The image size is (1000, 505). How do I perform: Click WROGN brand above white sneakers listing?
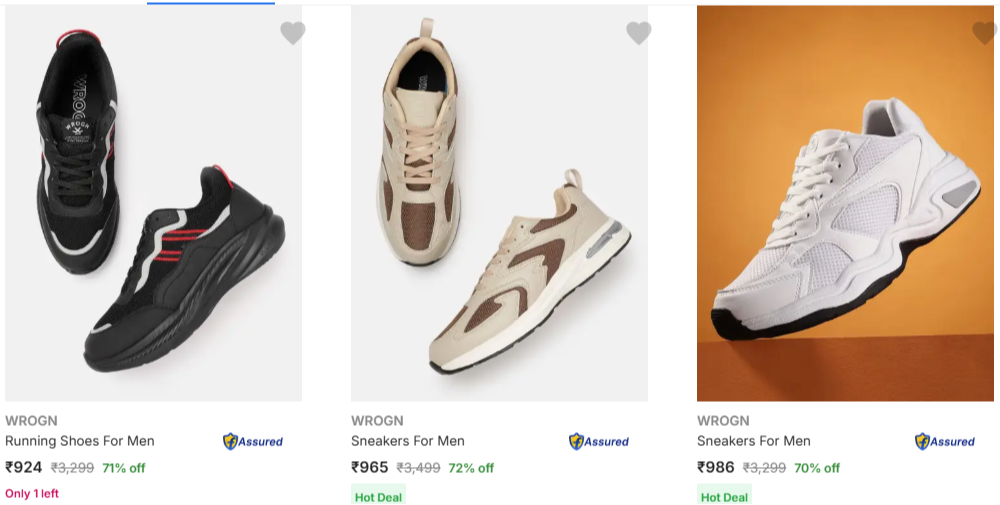click(723, 421)
